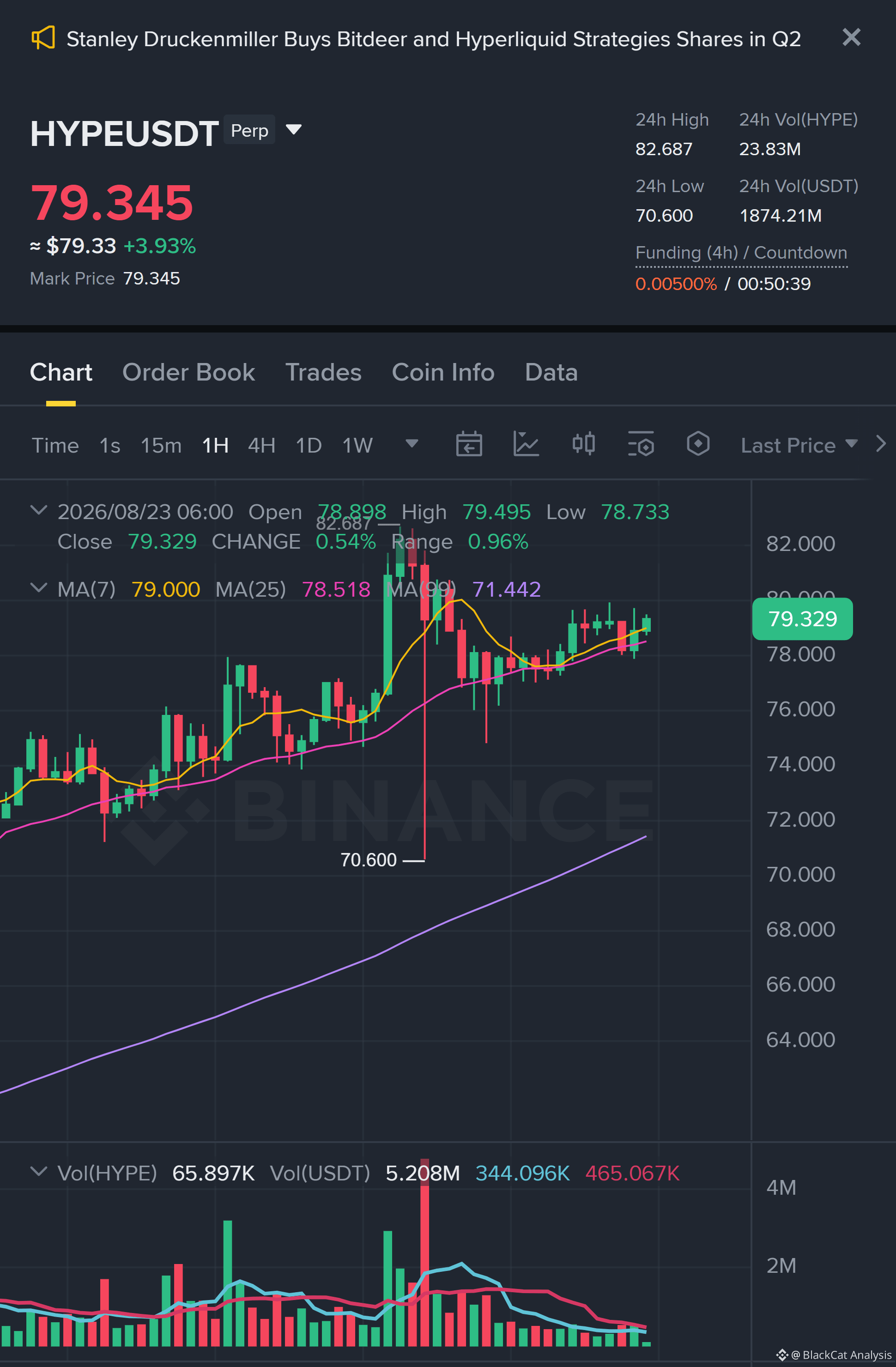Select the Time line-chart view
The width and height of the screenshot is (896, 1367).
point(55,445)
